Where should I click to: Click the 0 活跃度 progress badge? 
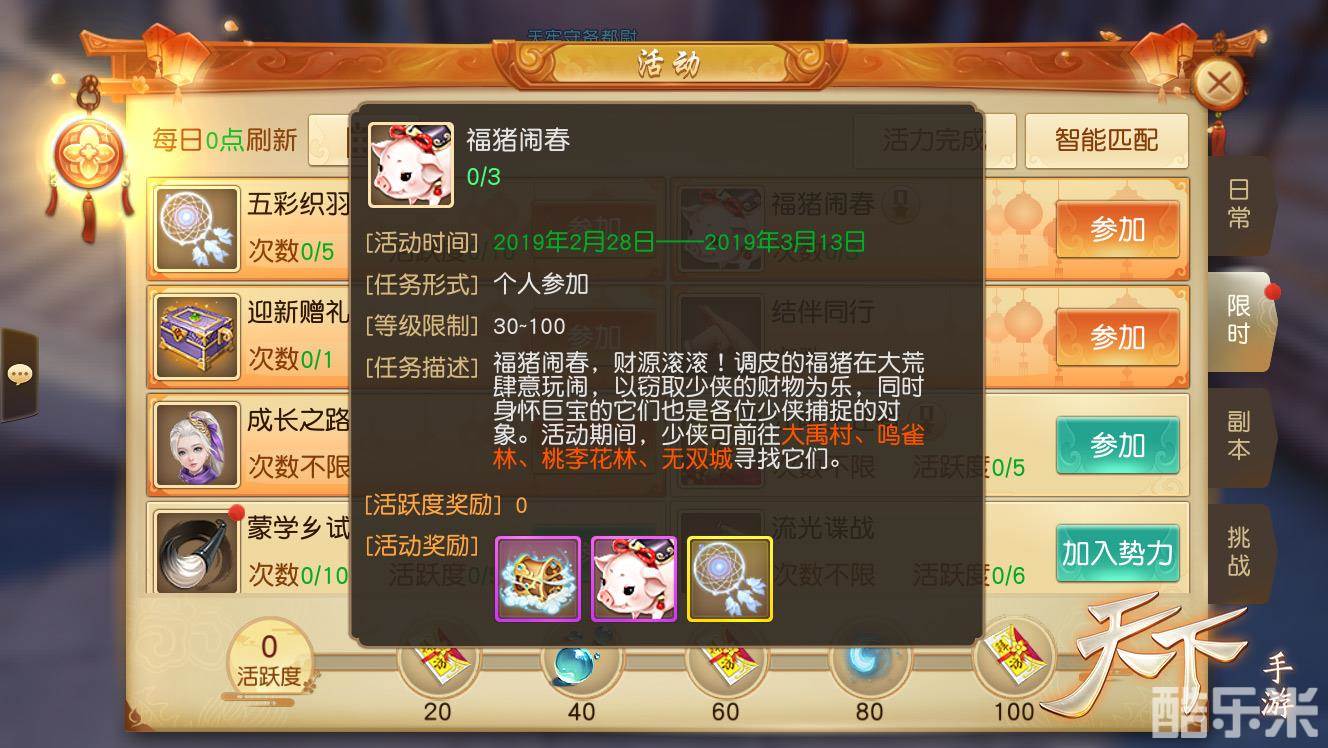269,661
